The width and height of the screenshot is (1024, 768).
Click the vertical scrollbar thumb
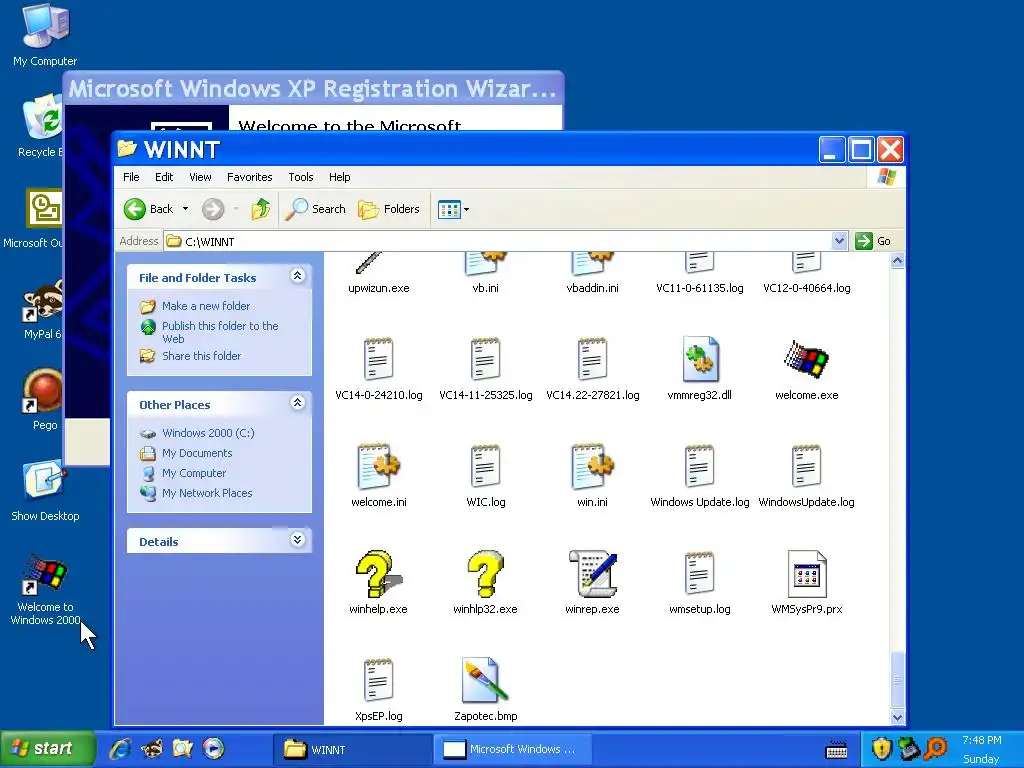(x=897, y=678)
